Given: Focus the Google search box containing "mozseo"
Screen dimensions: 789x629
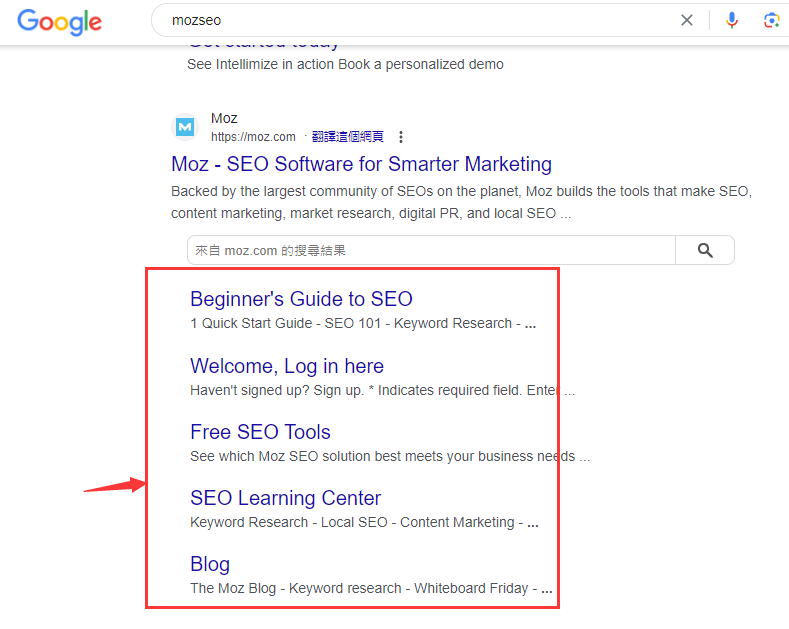Looking at the screenshot, I should pyautogui.click(x=400, y=20).
